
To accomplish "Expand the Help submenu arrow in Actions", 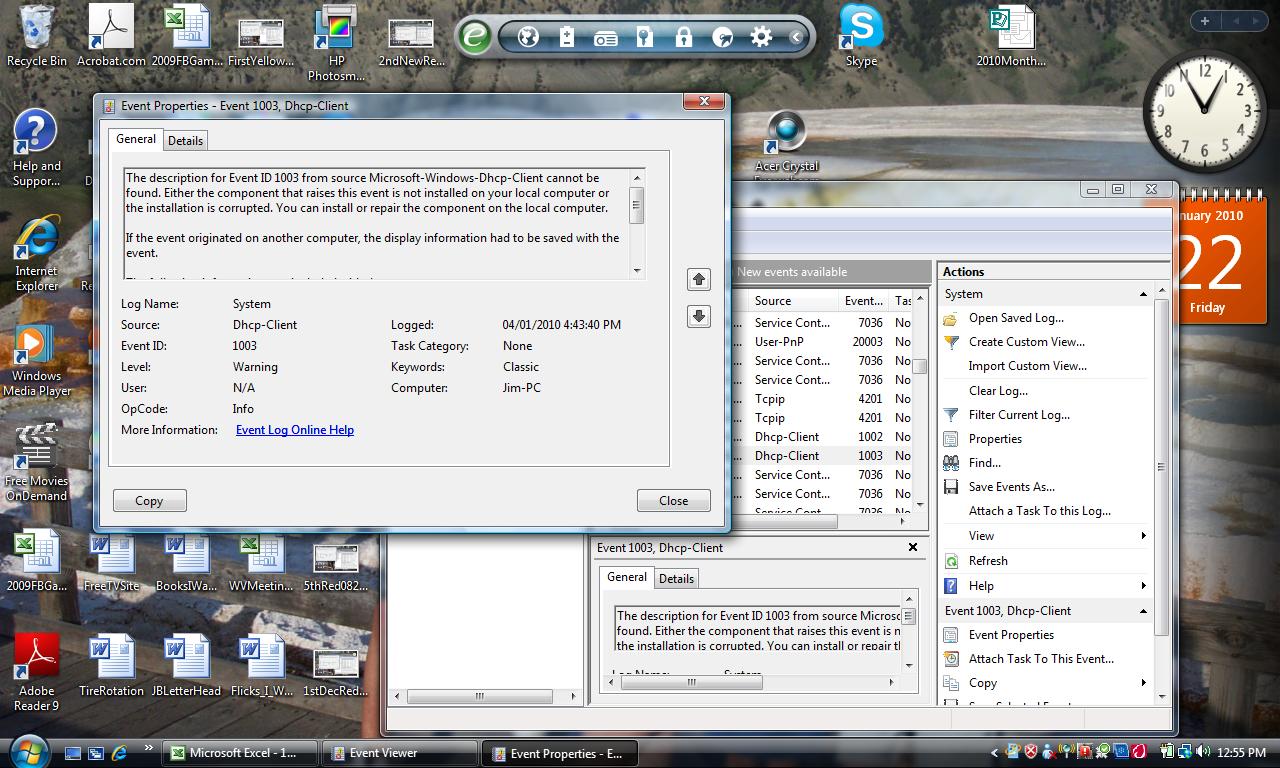I will 1143,586.
